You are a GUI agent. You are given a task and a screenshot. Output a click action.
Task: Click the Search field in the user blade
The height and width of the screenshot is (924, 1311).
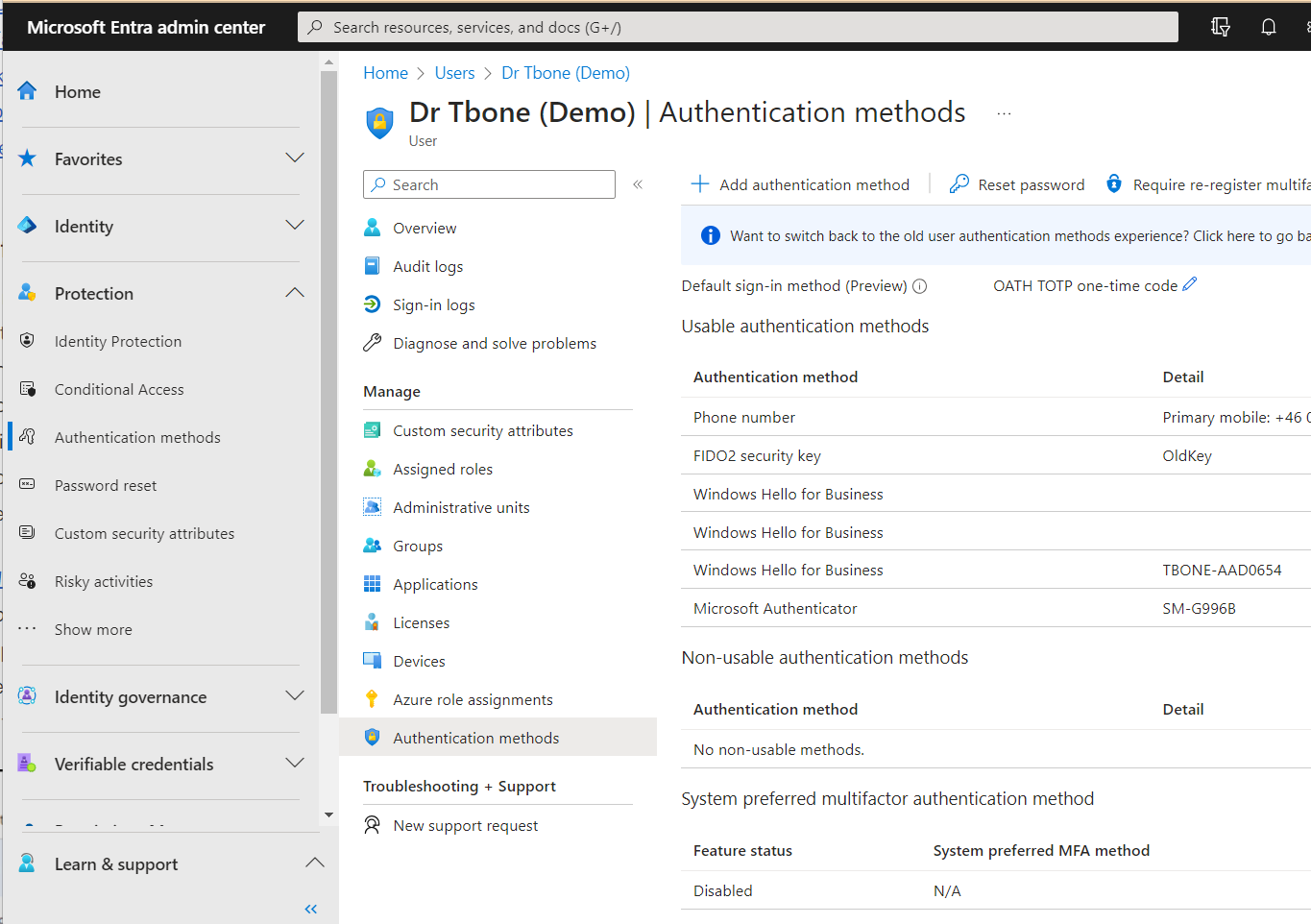488,183
